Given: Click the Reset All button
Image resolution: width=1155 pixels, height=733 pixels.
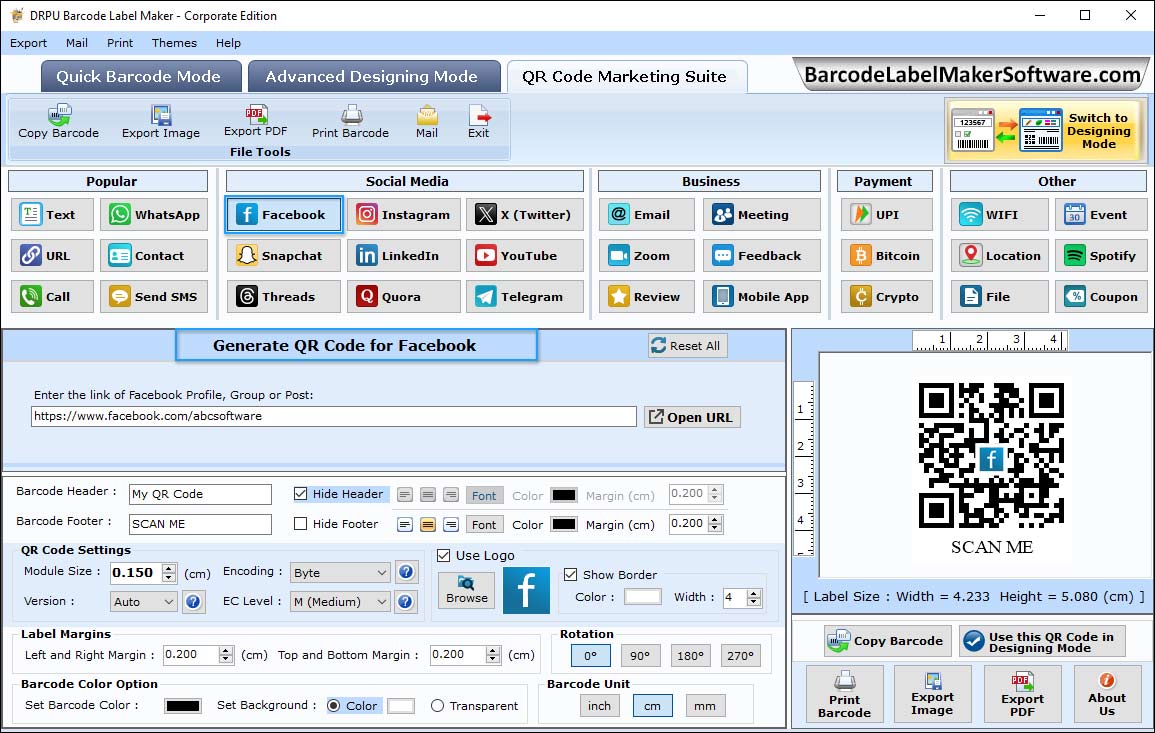Looking at the screenshot, I should coord(687,346).
